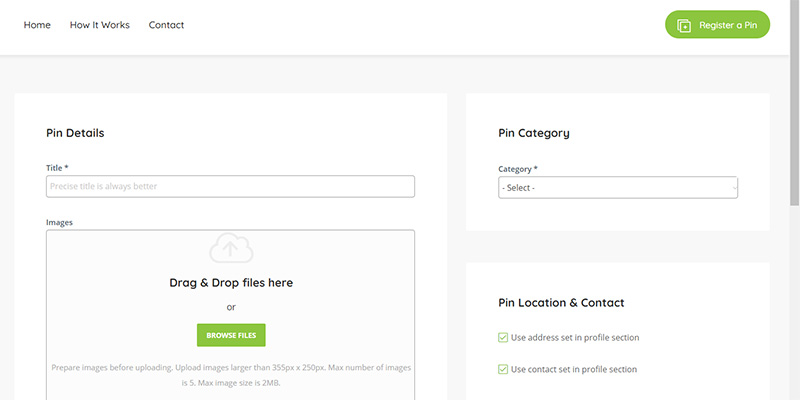The width and height of the screenshot is (800, 400).
Task: Click the 'Title *' field label
Action: (57, 168)
